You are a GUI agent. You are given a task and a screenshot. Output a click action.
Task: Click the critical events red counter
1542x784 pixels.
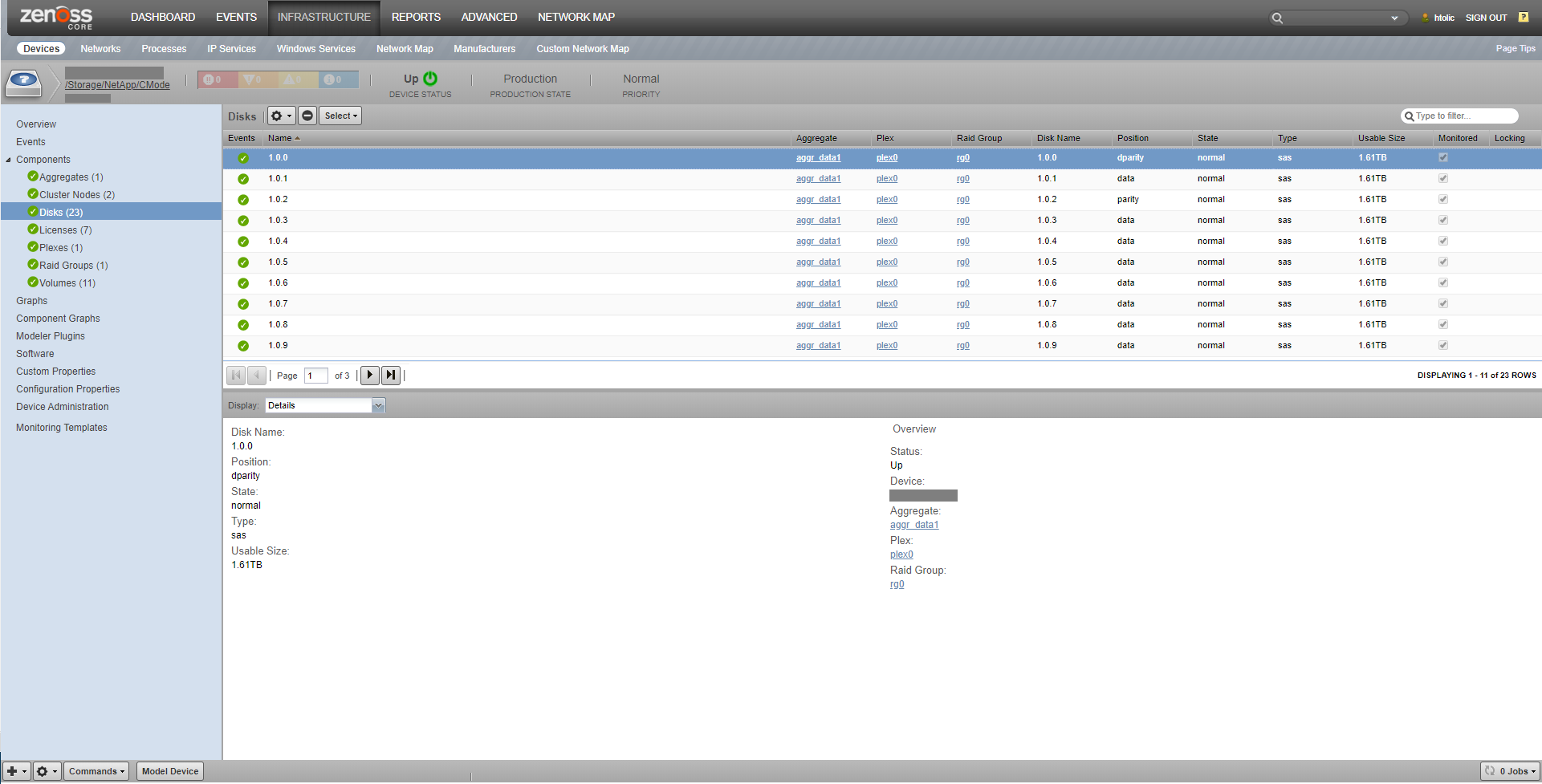pos(218,79)
